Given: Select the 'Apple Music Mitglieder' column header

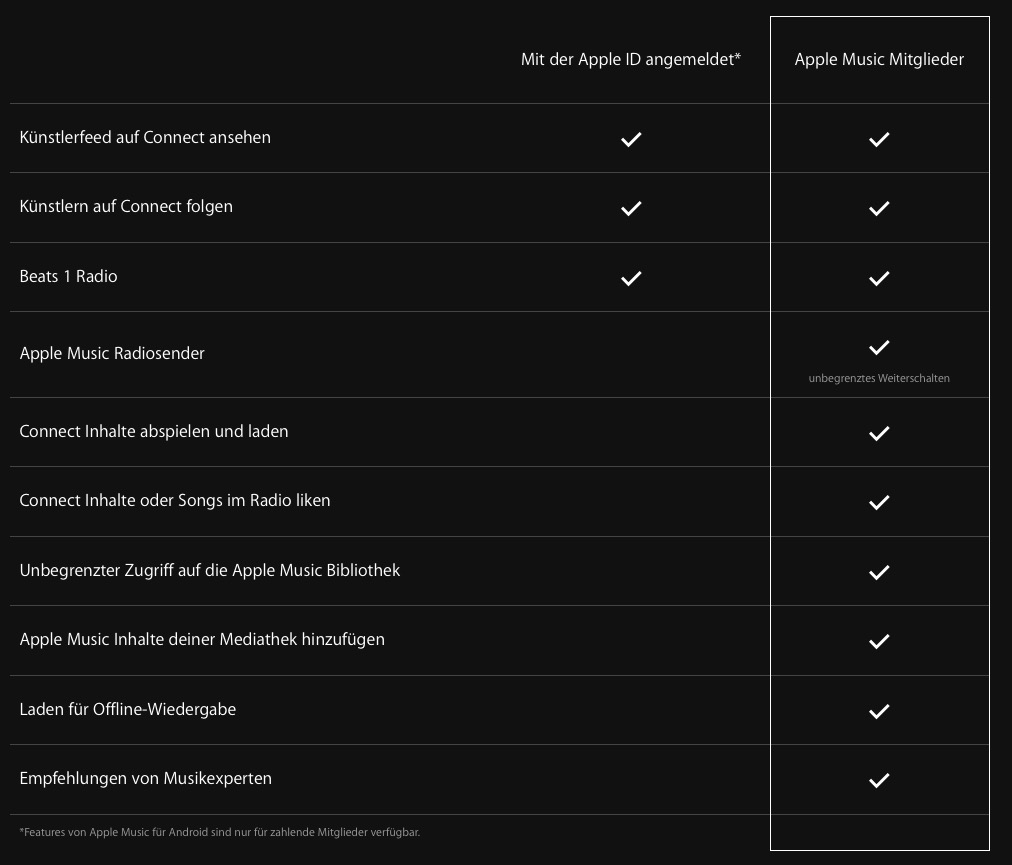Looking at the screenshot, I should [x=879, y=59].
